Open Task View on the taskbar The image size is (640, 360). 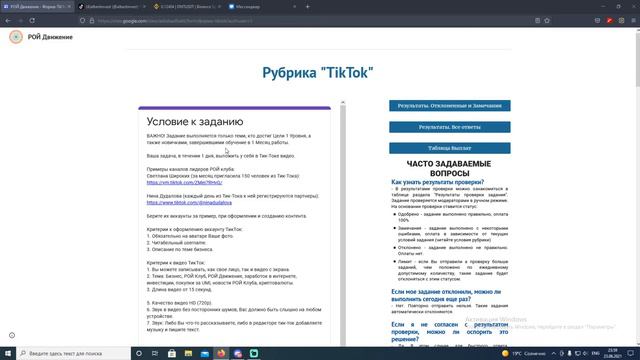[x=155, y=353]
